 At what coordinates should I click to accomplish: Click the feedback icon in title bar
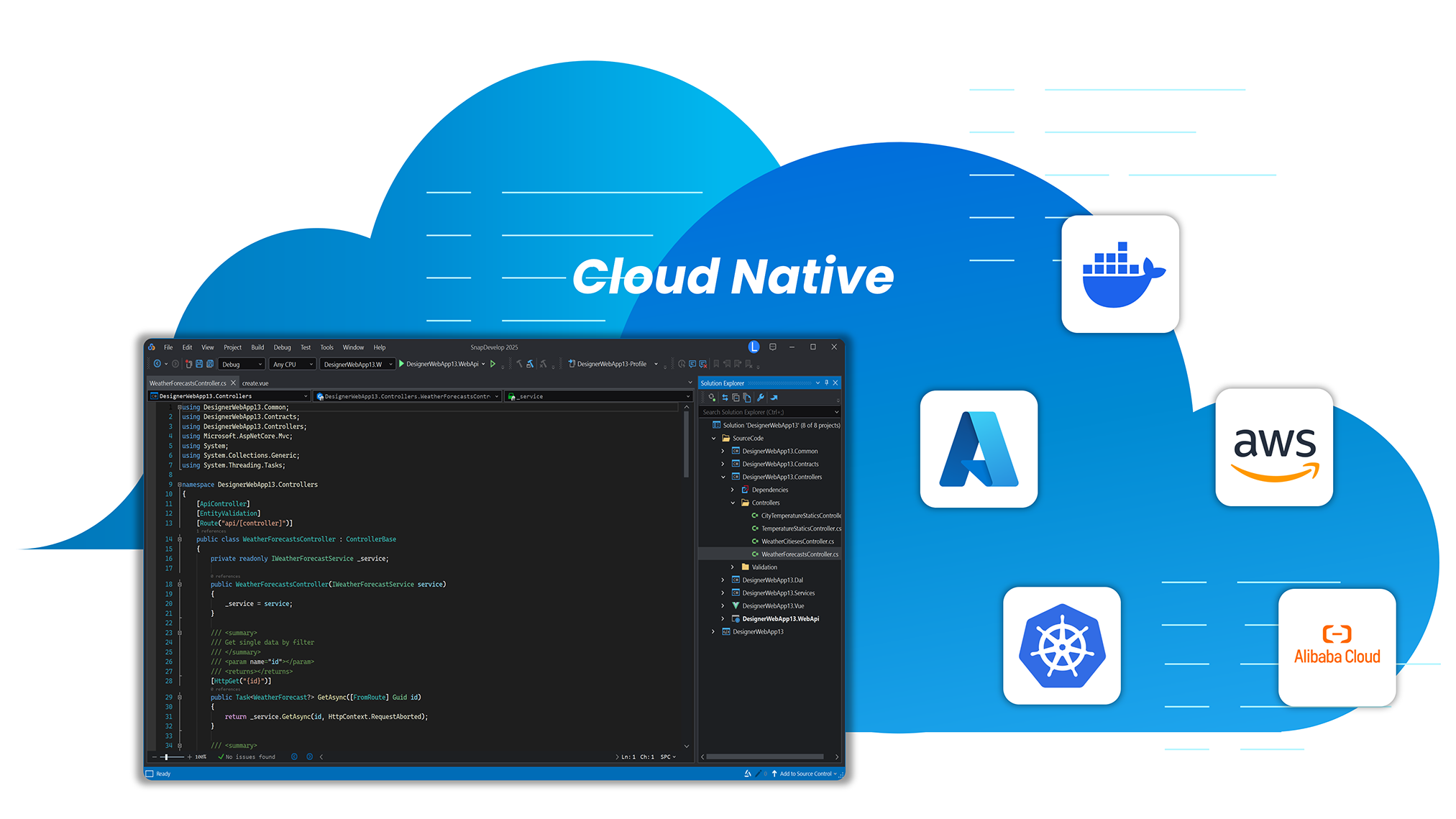(x=773, y=347)
